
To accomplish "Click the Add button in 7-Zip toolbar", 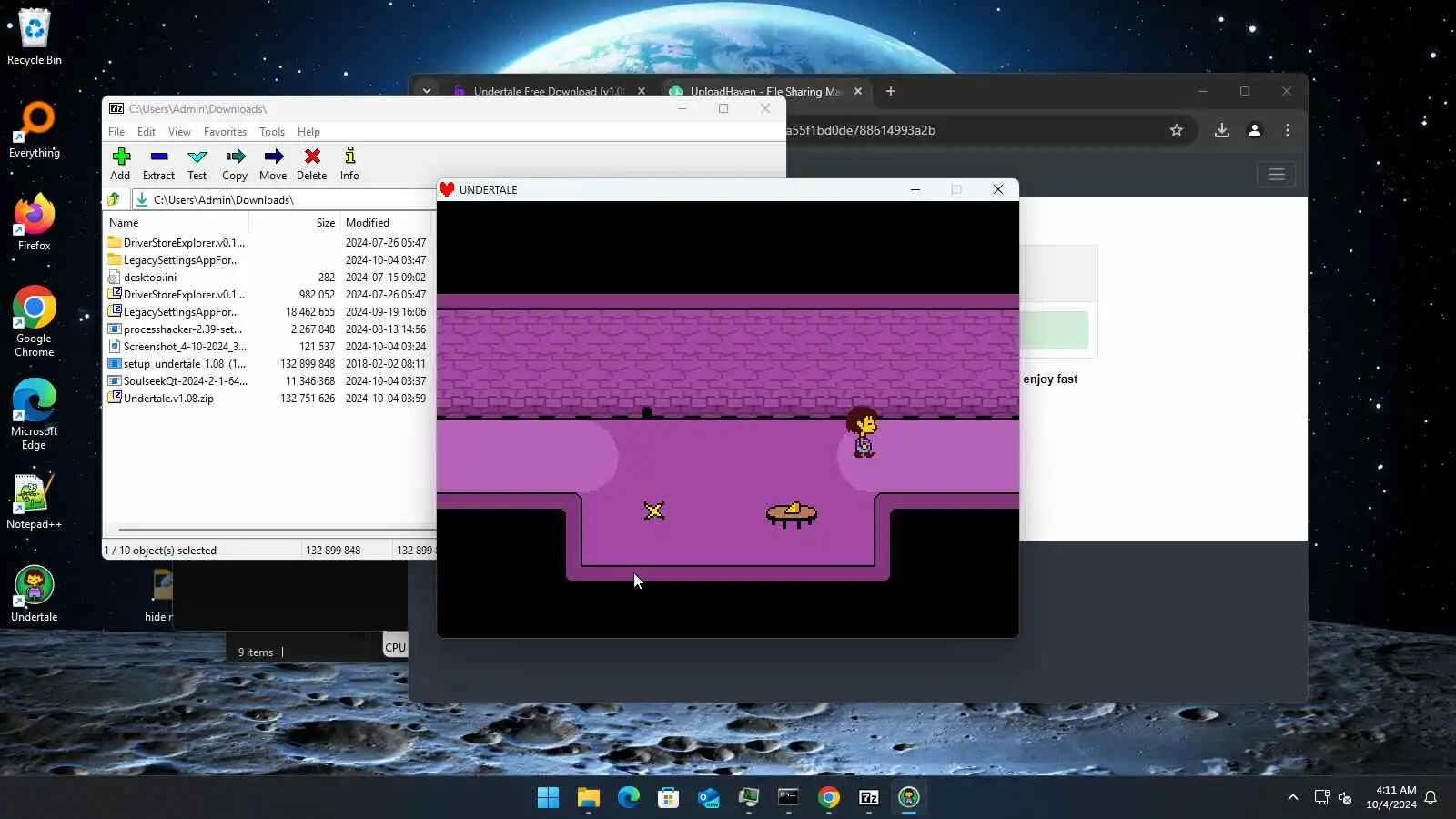I will click(x=120, y=164).
